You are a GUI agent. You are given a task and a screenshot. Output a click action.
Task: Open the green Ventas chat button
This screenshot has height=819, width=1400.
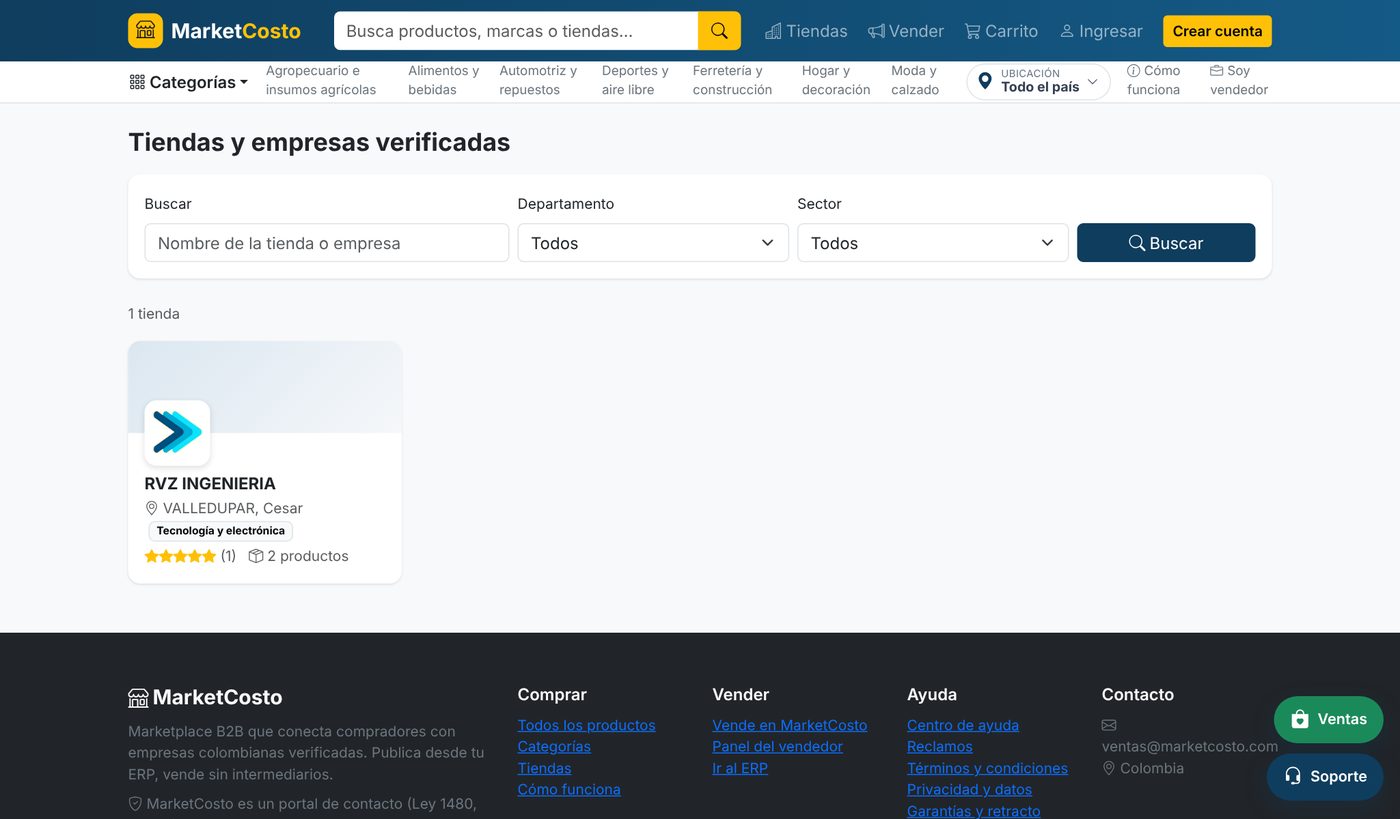[1328, 719]
